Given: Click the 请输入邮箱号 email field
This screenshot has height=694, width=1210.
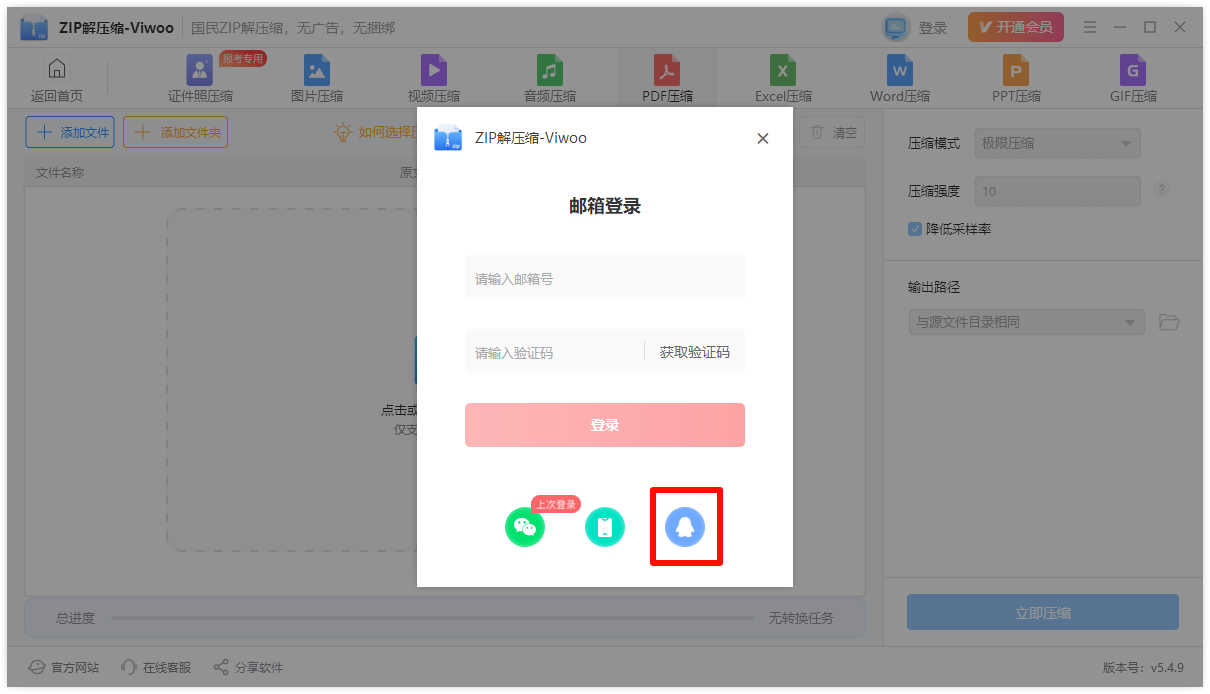Looking at the screenshot, I should pos(605,278).
